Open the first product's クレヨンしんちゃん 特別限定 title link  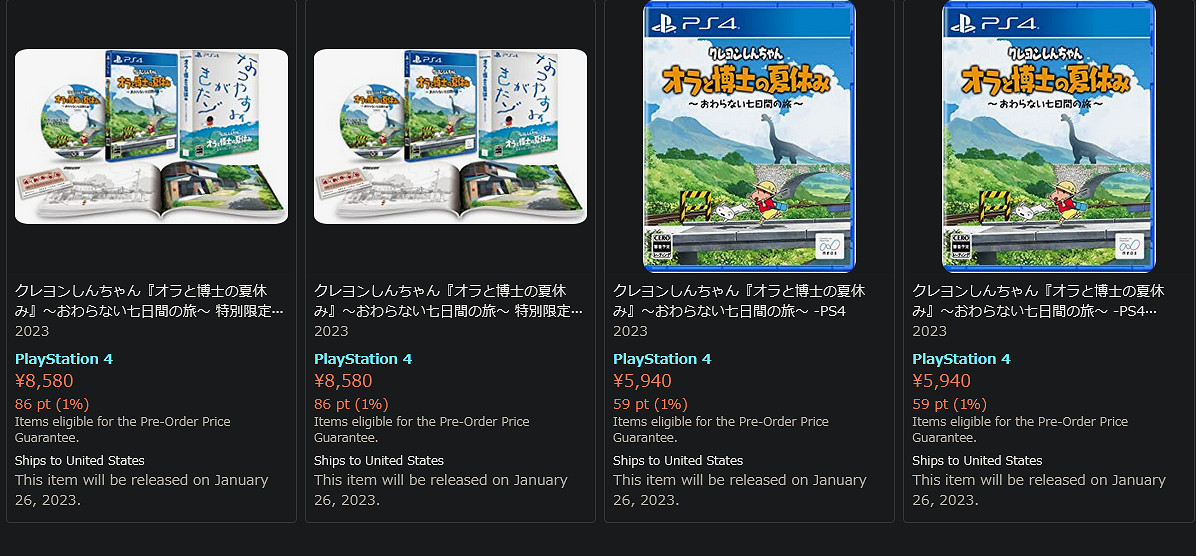point(149,300)
